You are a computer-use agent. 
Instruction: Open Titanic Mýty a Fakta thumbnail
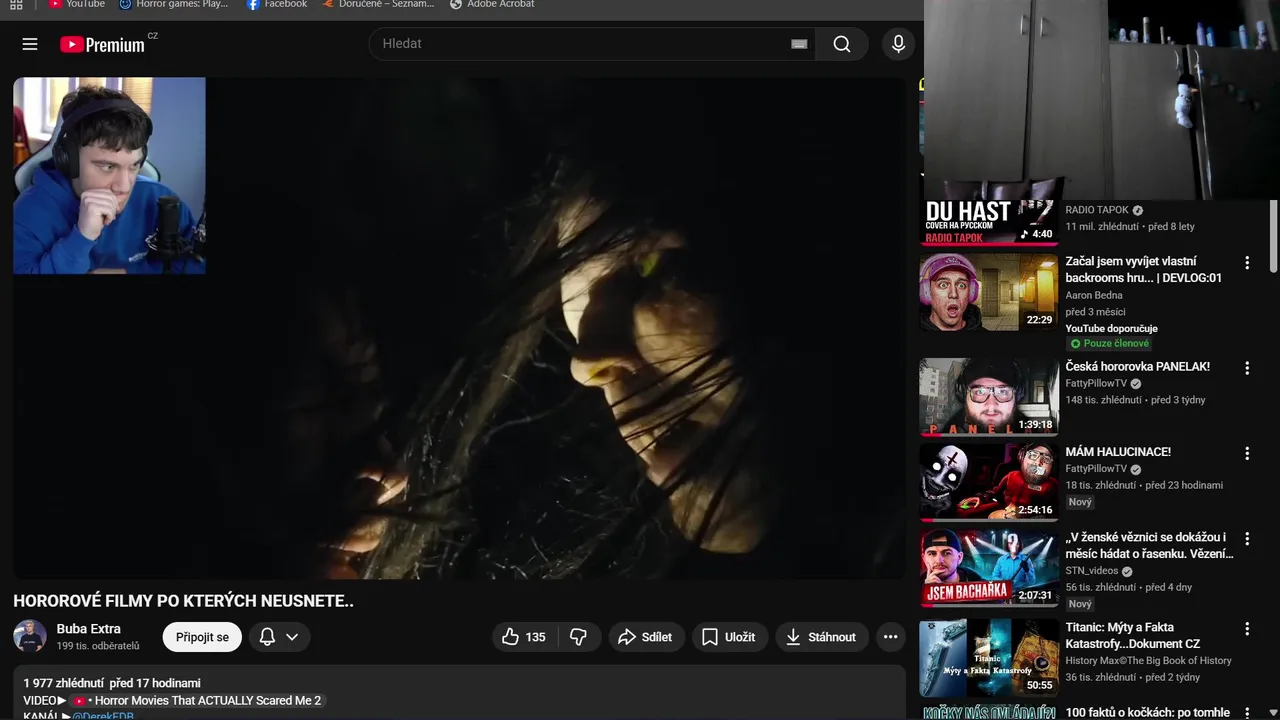coord(989,657)
